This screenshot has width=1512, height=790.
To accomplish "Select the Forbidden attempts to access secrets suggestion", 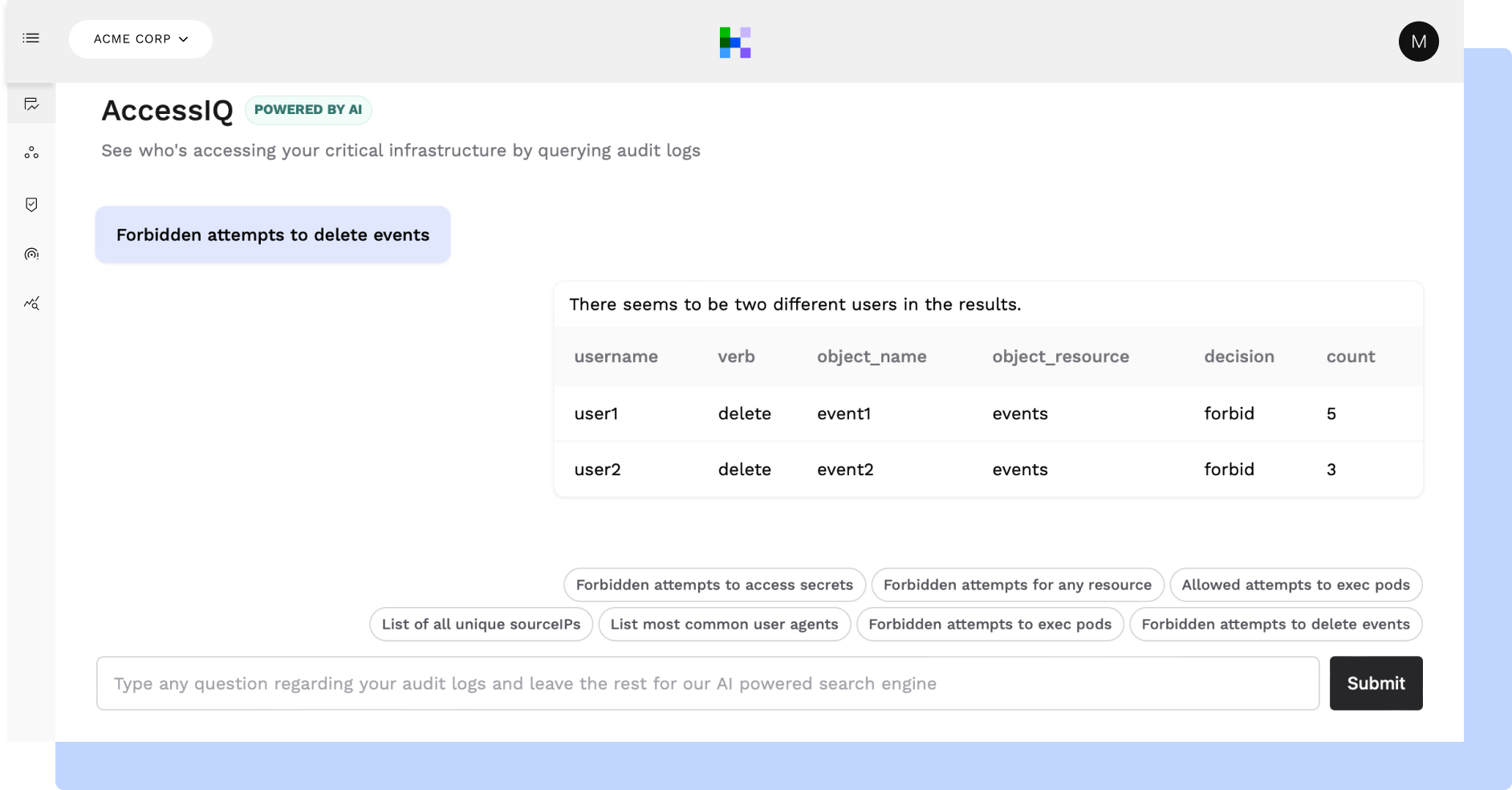I will [713, 584].
